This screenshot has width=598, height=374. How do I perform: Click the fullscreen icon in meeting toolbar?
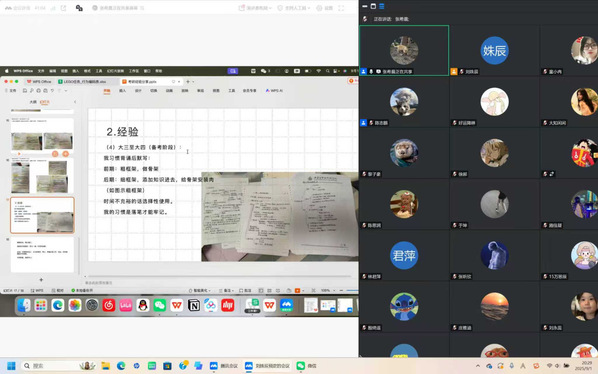click(341, 8)
